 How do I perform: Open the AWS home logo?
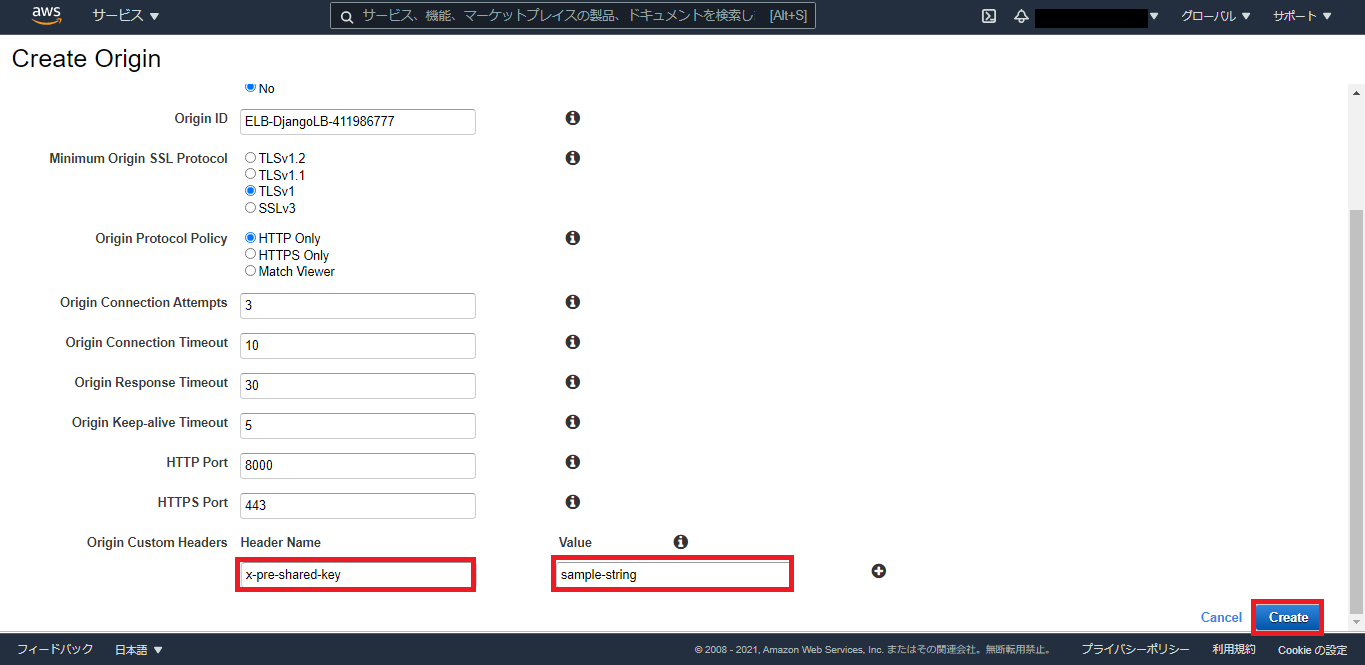tap(47, 16)
